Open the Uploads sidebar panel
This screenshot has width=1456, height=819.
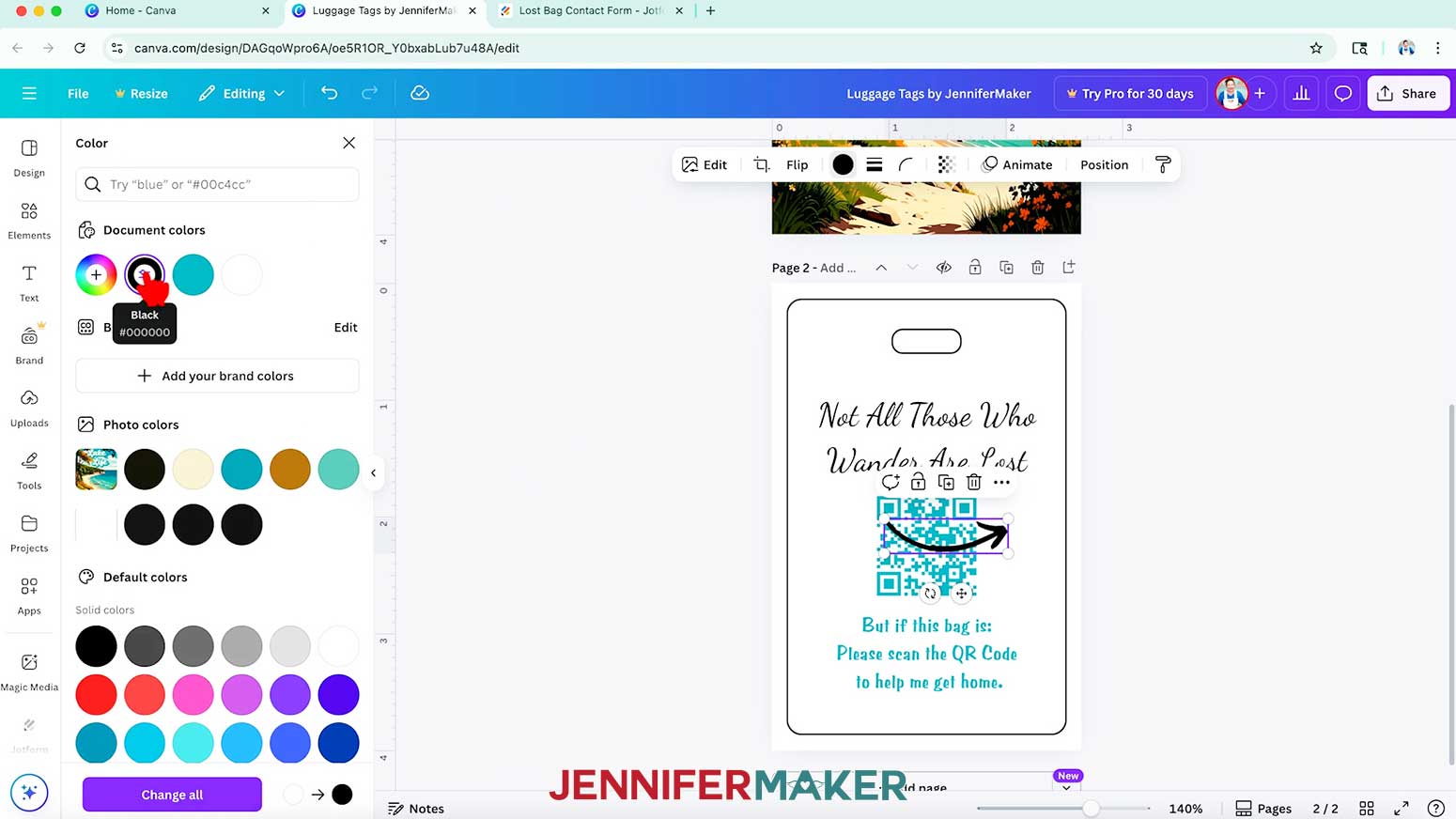[x=29, y=408]
